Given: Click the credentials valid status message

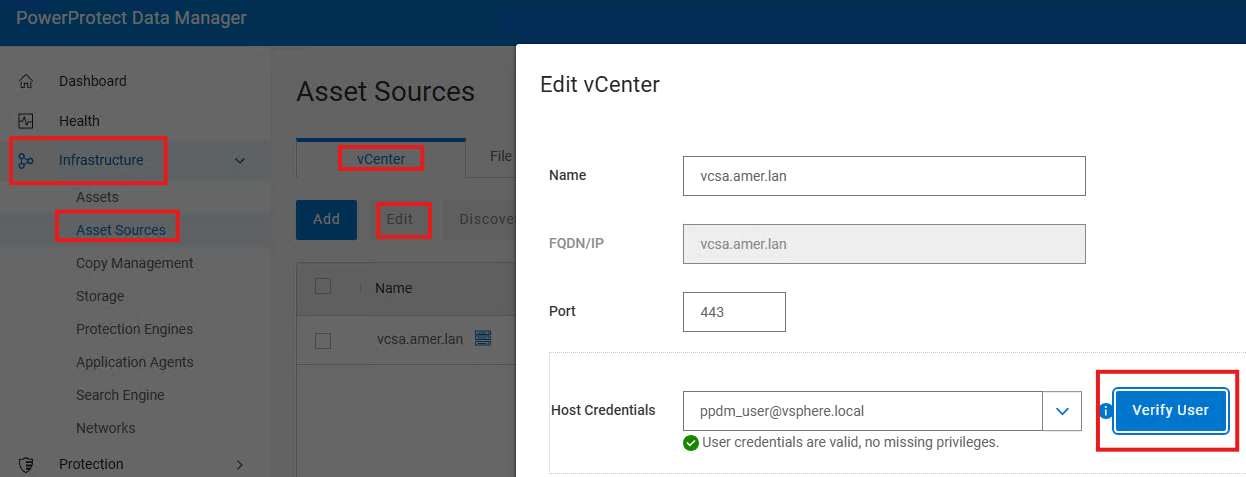Looking at the screenshot, I should click(x=851, y=442).
